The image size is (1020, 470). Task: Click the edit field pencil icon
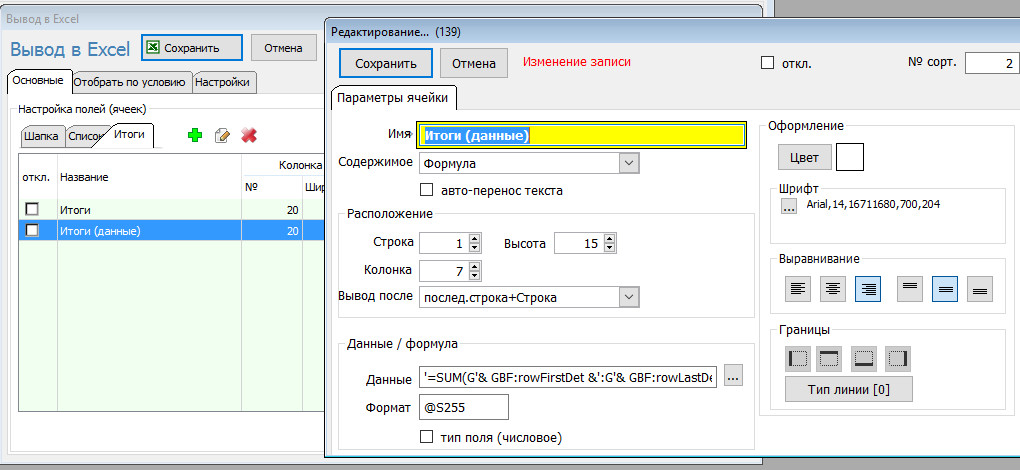point(222,135)
